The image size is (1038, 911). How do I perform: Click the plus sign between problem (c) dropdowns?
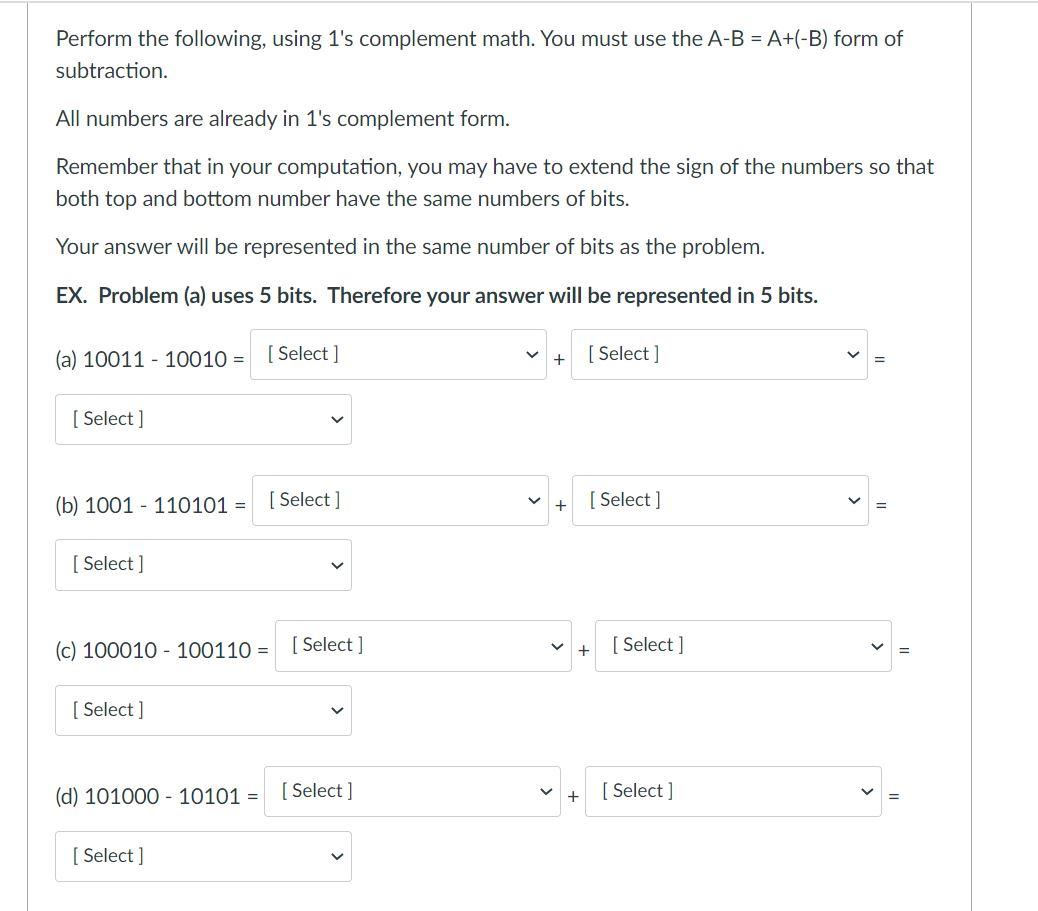tap(583, 650)
